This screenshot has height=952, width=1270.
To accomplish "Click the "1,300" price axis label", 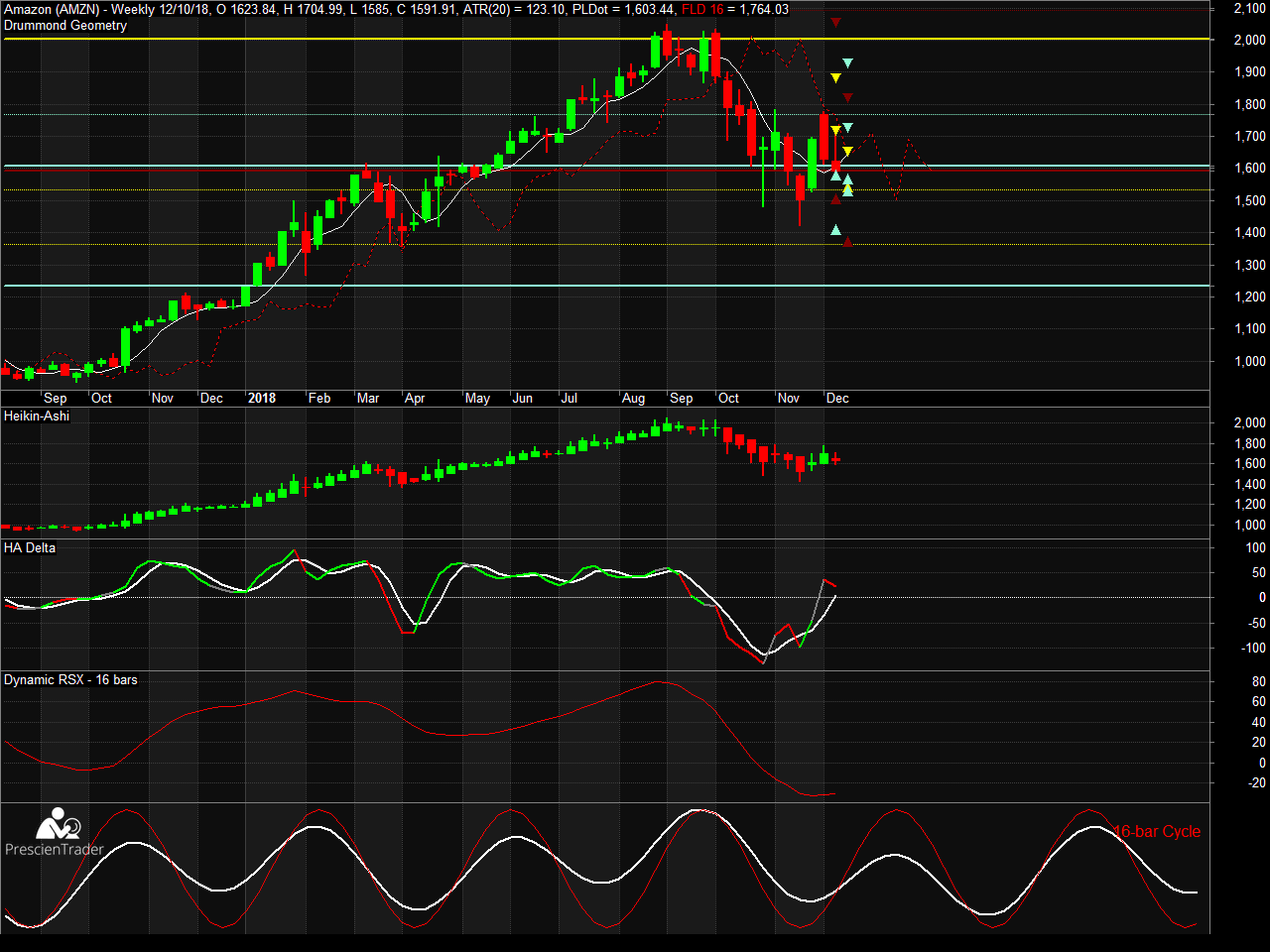I will [1250, 266].
